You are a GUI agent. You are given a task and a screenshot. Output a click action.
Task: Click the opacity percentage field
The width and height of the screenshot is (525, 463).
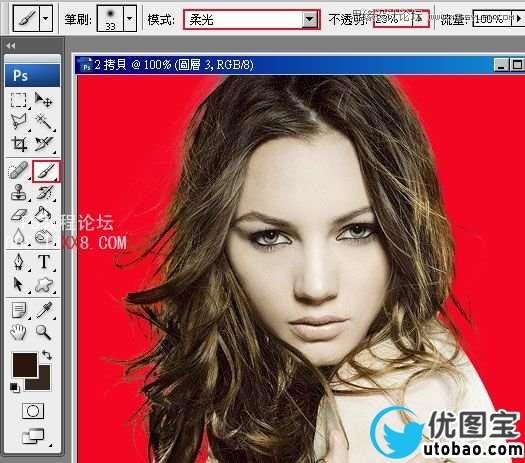[x=393, y=19]
